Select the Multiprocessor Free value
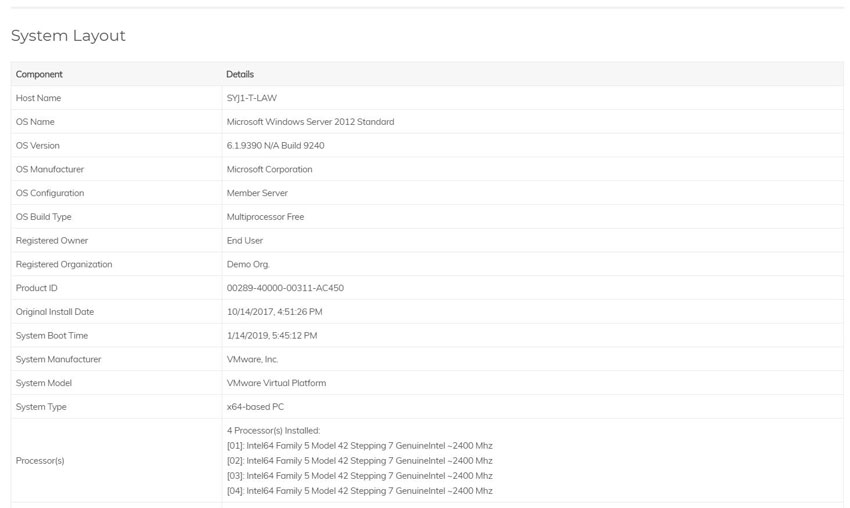This screenshot has height=508, width=850. click(265, 217)
